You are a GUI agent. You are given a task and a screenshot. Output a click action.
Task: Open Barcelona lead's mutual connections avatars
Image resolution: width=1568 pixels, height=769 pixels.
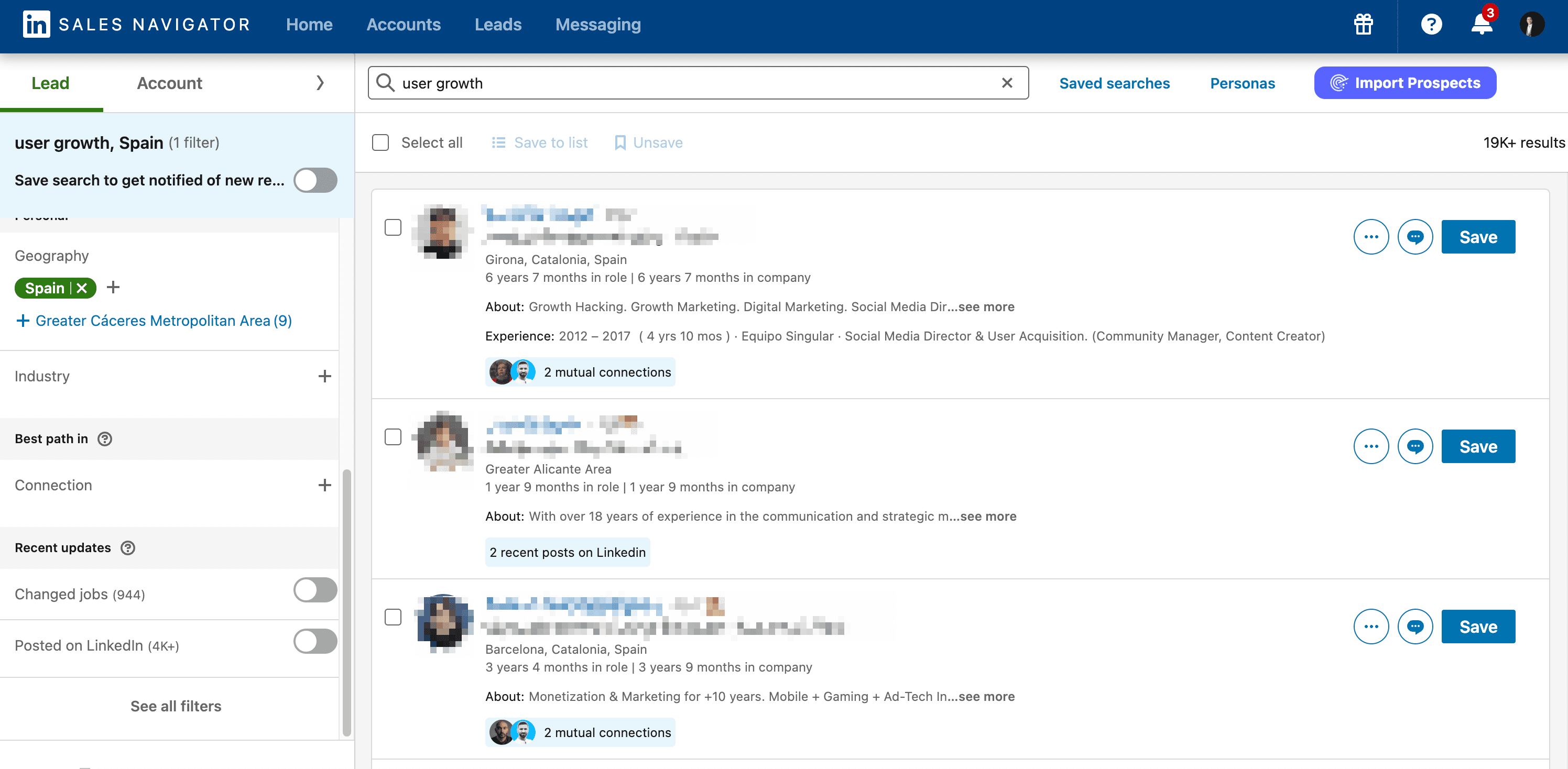[x=513, y=732]
